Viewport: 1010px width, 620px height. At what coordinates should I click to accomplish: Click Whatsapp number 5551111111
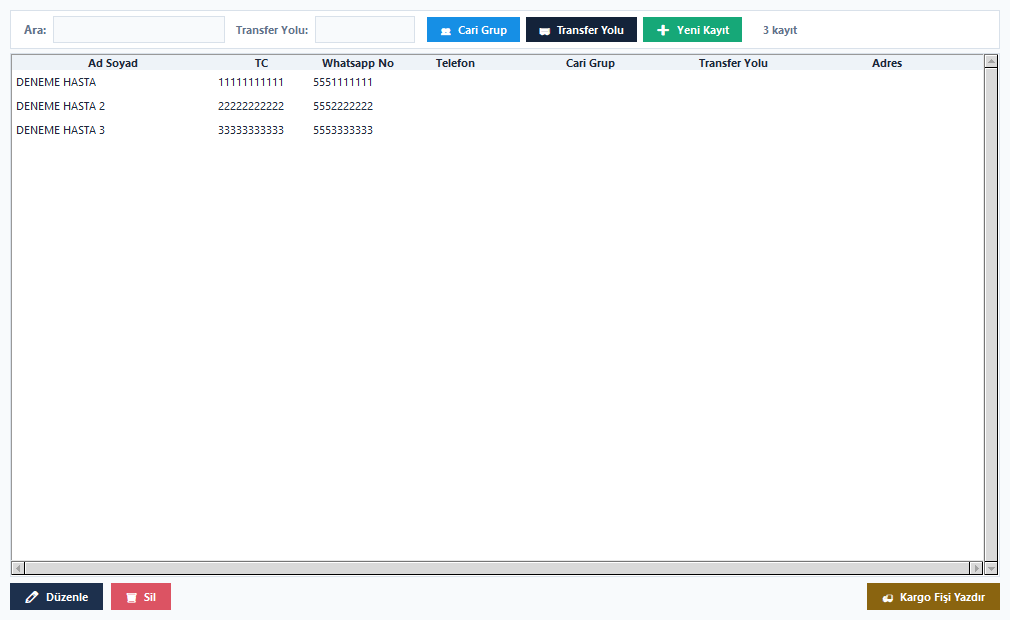click(x=343, y=82)
